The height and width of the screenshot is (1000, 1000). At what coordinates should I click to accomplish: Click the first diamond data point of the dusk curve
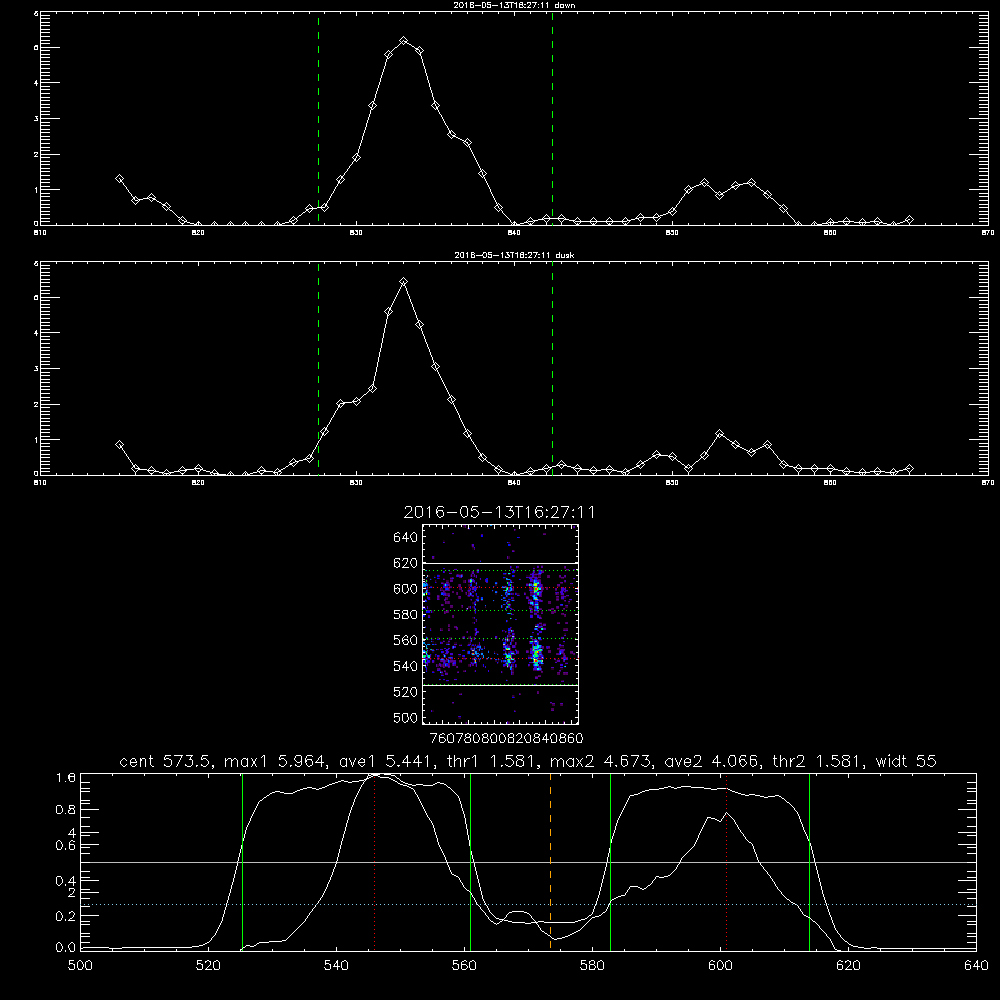[x=119, y=445]
